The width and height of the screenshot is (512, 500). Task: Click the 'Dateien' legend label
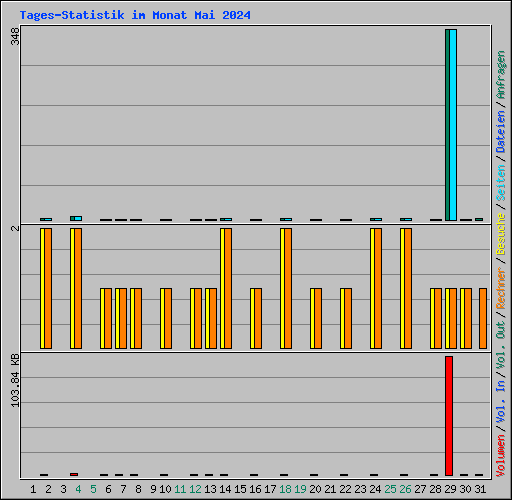tap(501, 131)
